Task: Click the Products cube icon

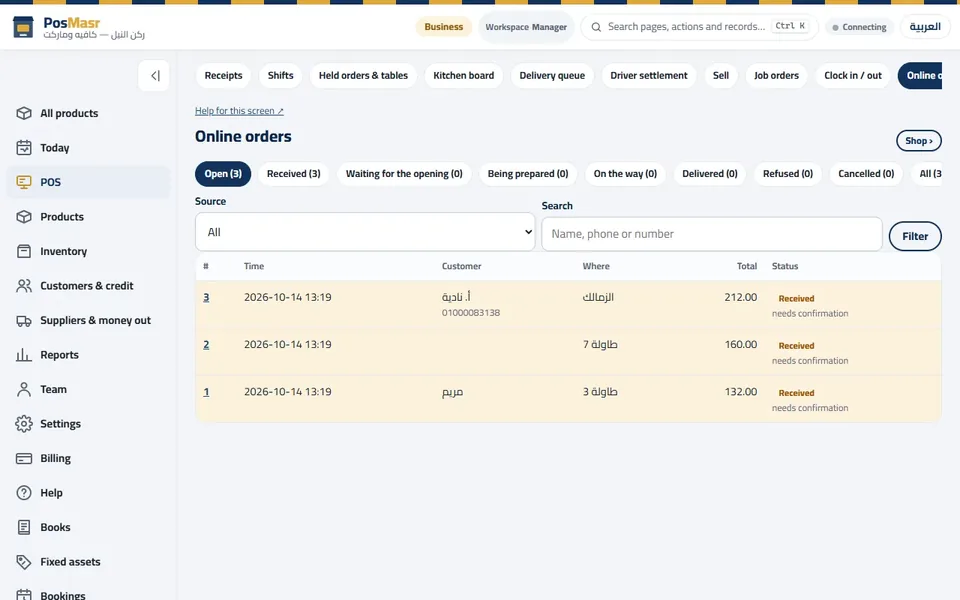Action: pos(24,217)
